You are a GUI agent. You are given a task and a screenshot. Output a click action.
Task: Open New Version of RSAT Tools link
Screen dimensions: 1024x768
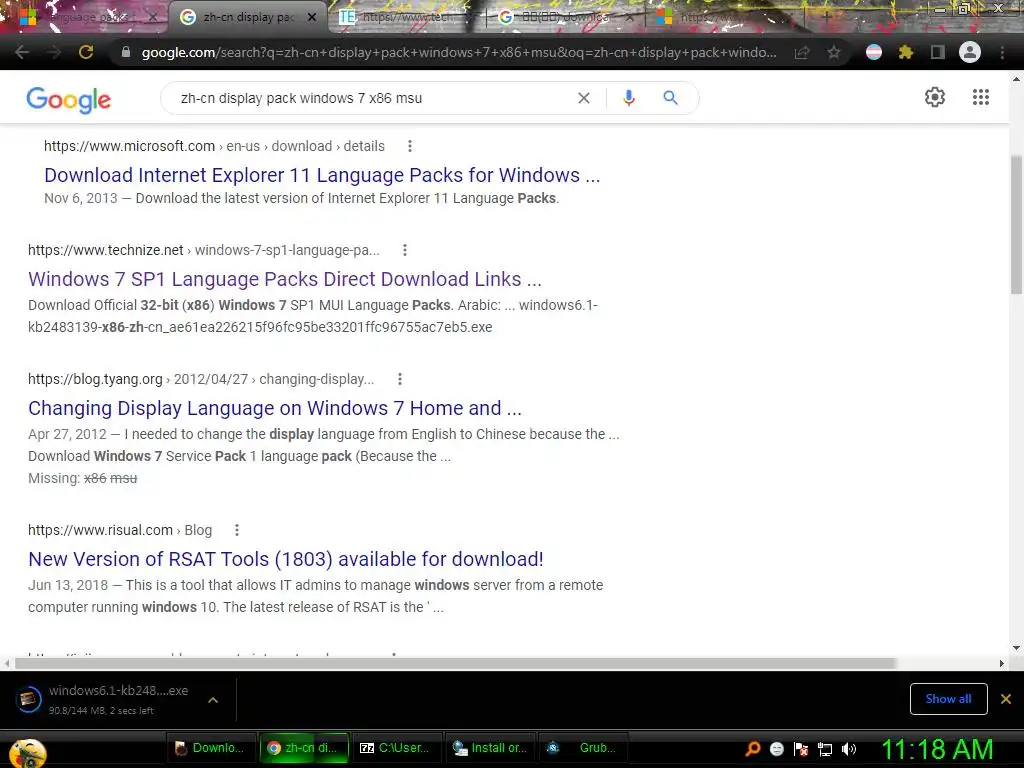[285, 559]
